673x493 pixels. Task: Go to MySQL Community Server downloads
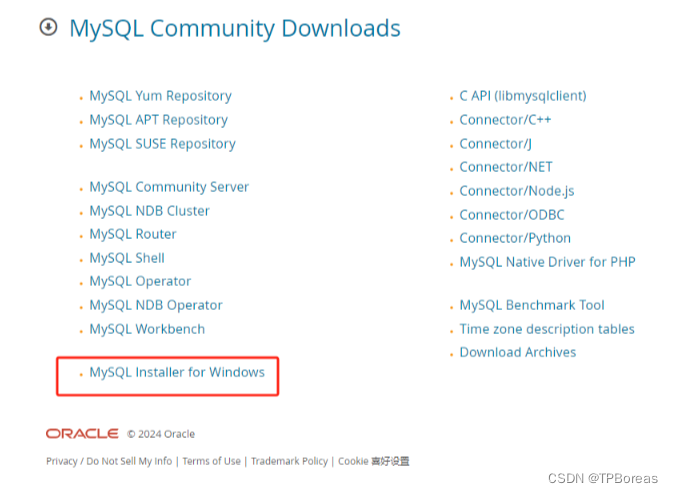(x=169, y=187)
